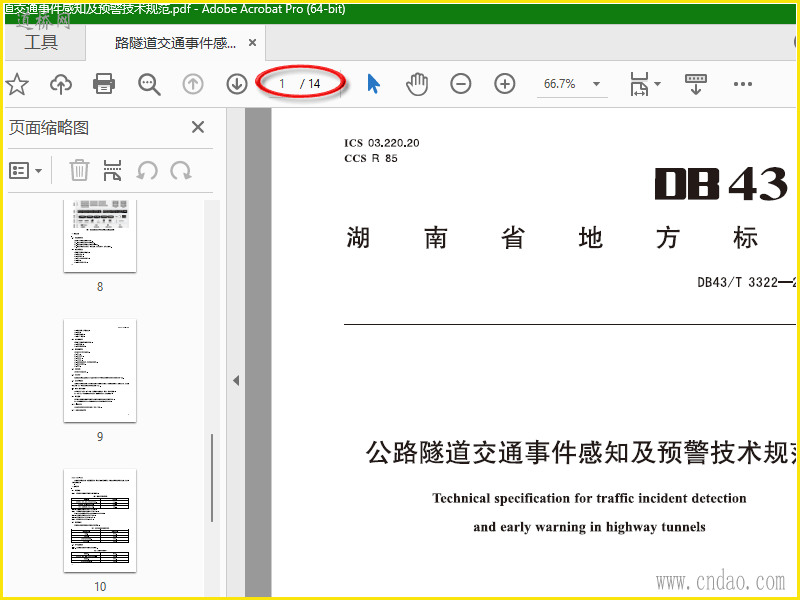800x600 pixels.
Task: Zoom in with plus button
Action: click(505, 84)
